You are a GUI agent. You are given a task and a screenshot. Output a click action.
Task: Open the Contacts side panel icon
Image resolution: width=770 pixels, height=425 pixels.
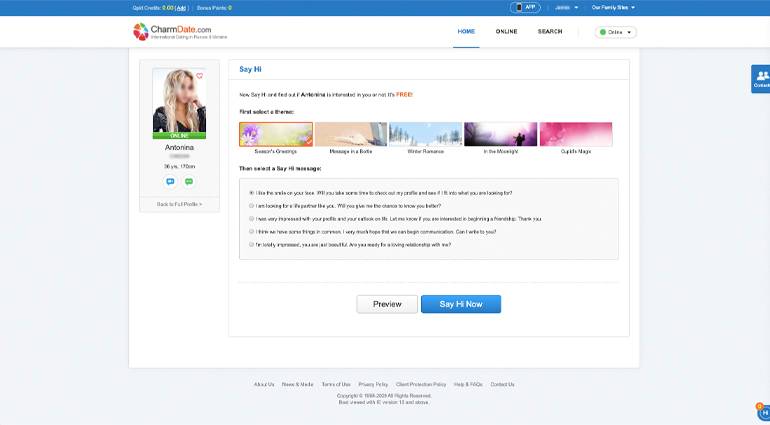(761, 78)
